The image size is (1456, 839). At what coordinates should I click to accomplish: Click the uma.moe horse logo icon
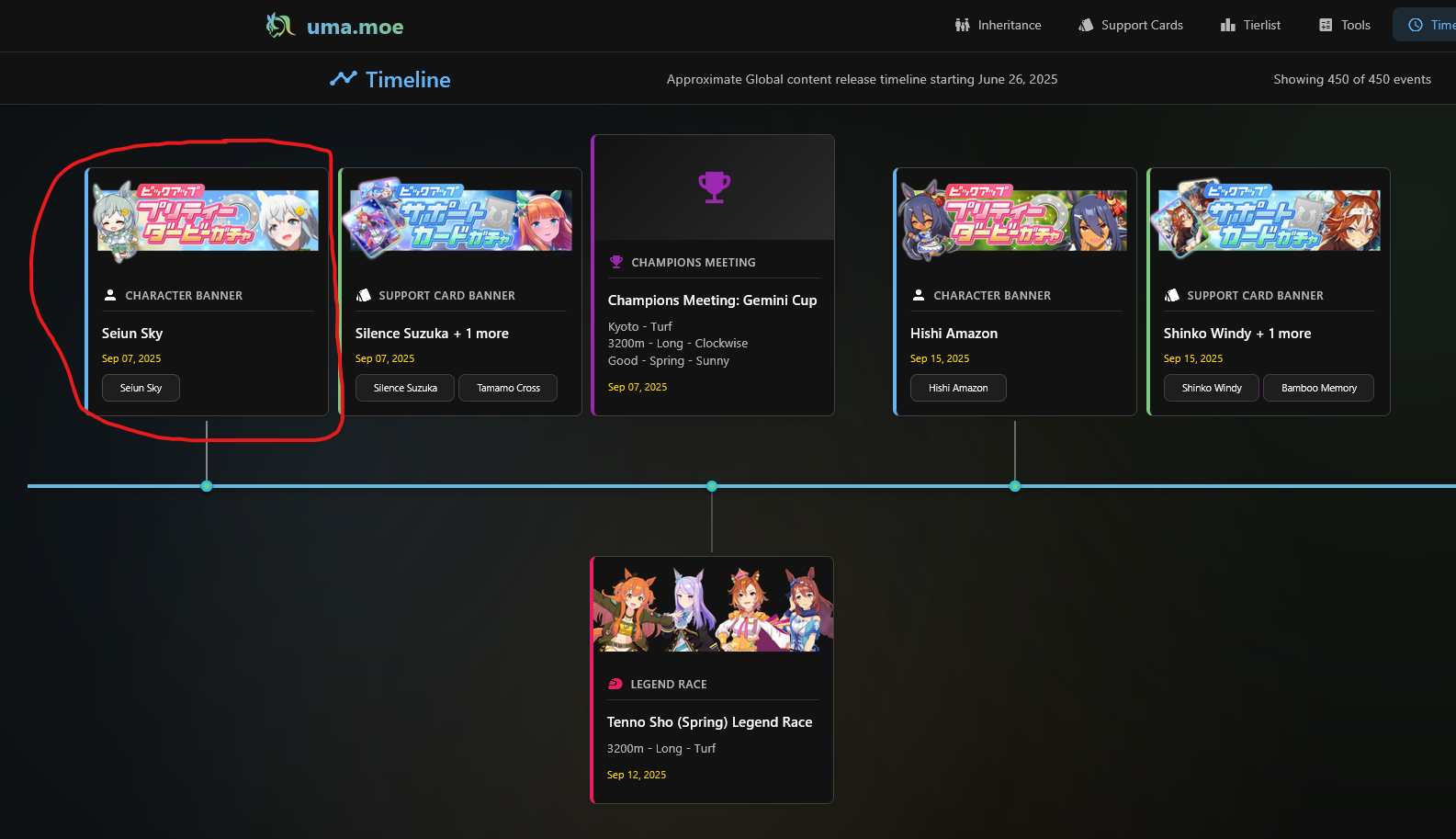tap(280, 26)
